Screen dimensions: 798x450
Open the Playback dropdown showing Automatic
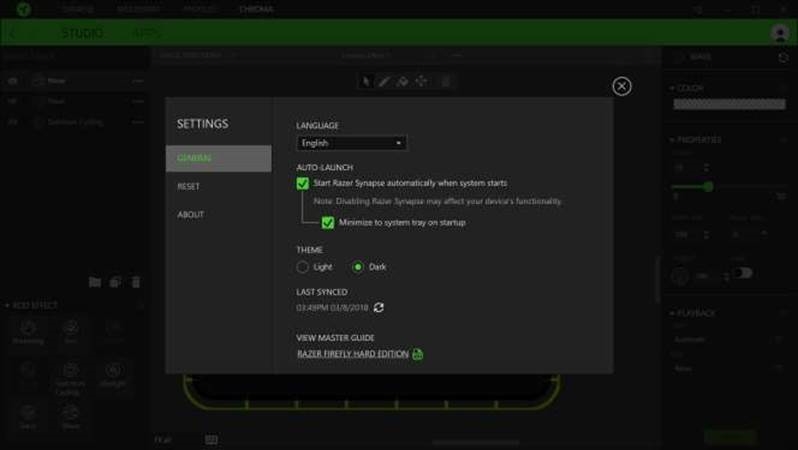[728, 339]
